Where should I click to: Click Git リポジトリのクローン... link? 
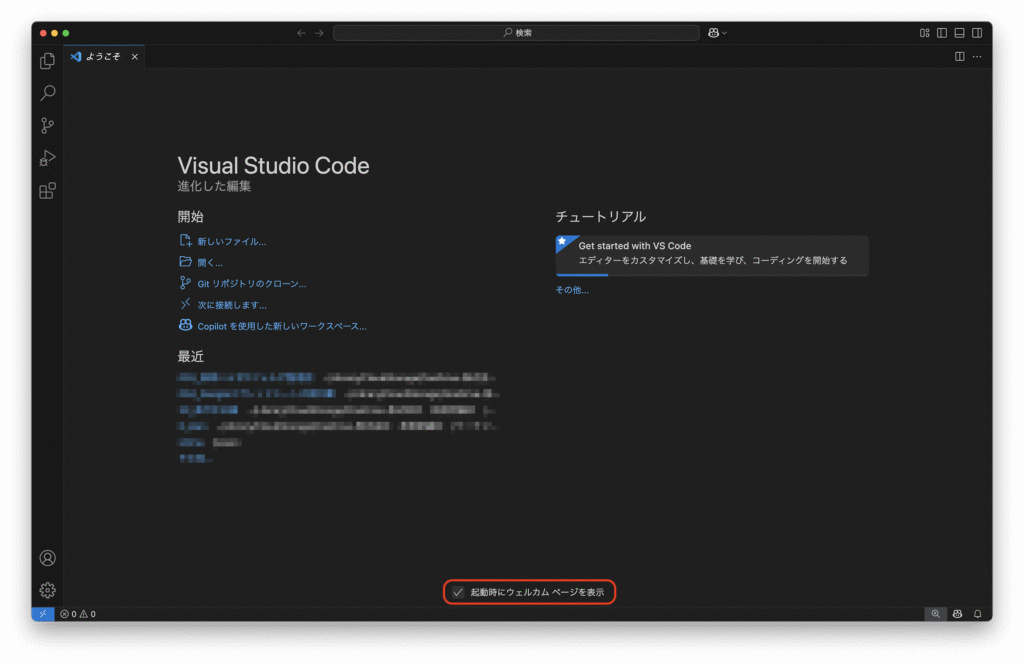point(251,283)
